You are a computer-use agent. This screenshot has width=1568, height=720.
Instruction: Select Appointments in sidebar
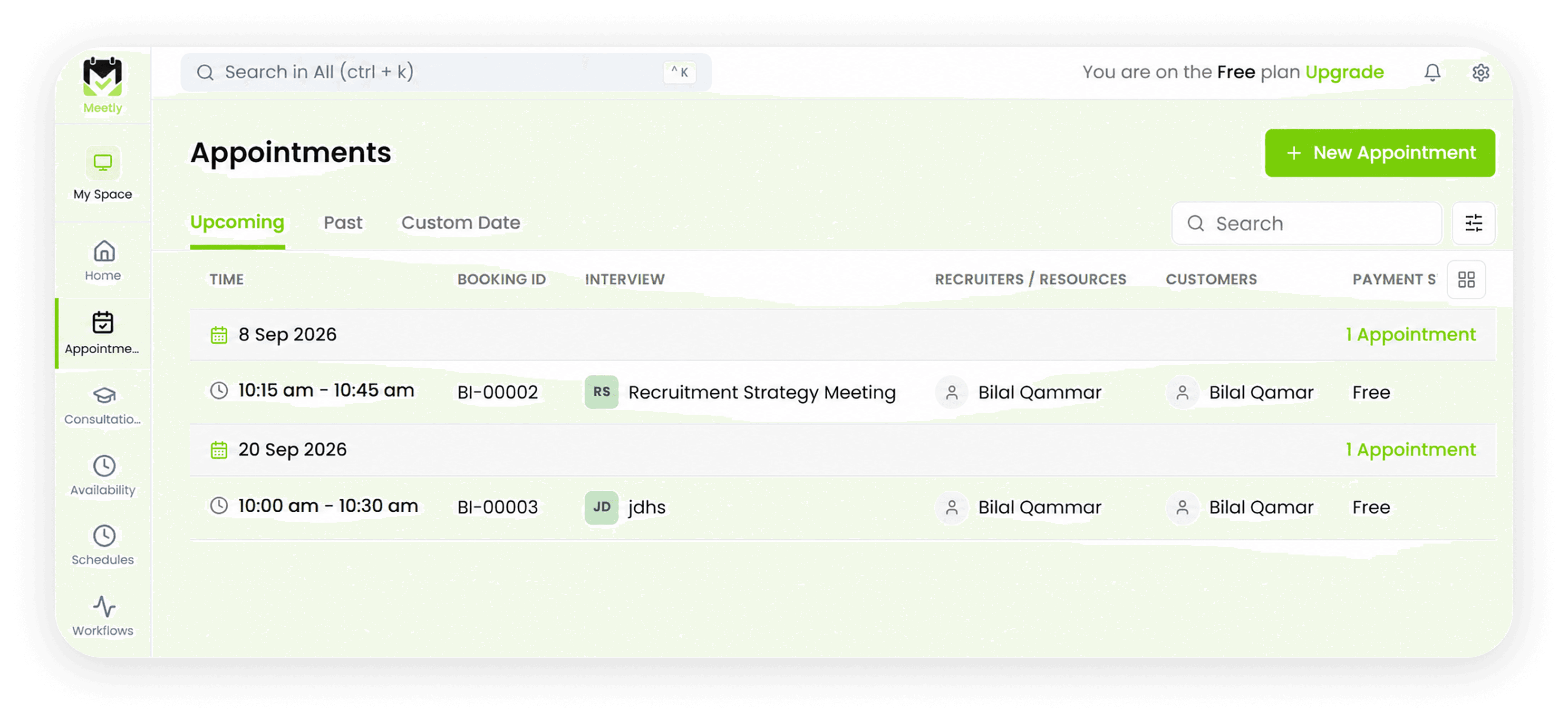pos(102,333)
